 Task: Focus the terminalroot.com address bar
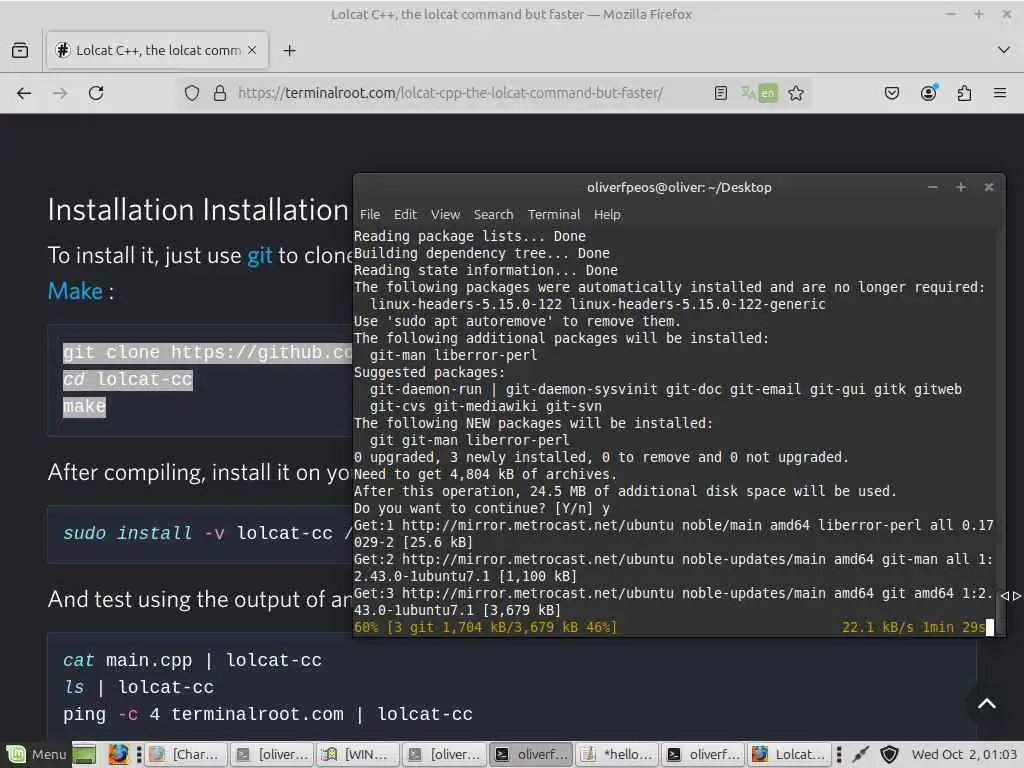(450, 93)
